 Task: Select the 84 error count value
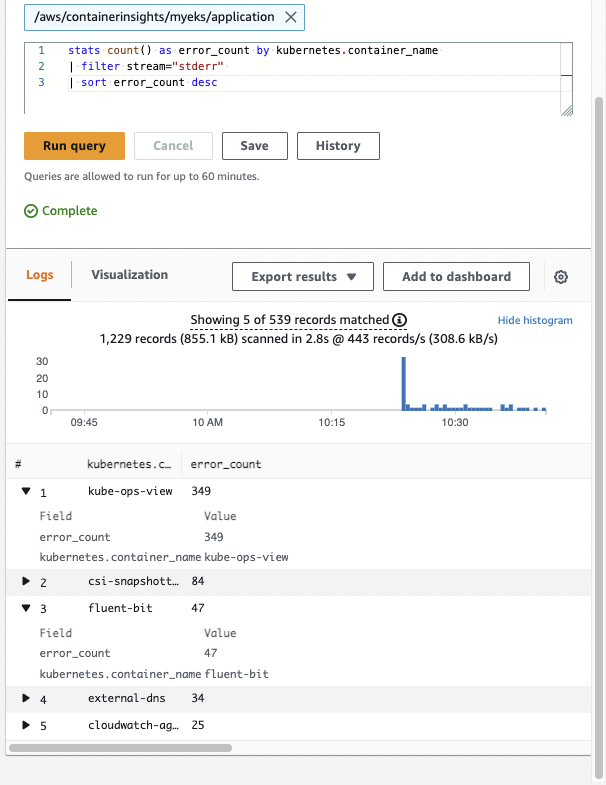pos(198,581)
